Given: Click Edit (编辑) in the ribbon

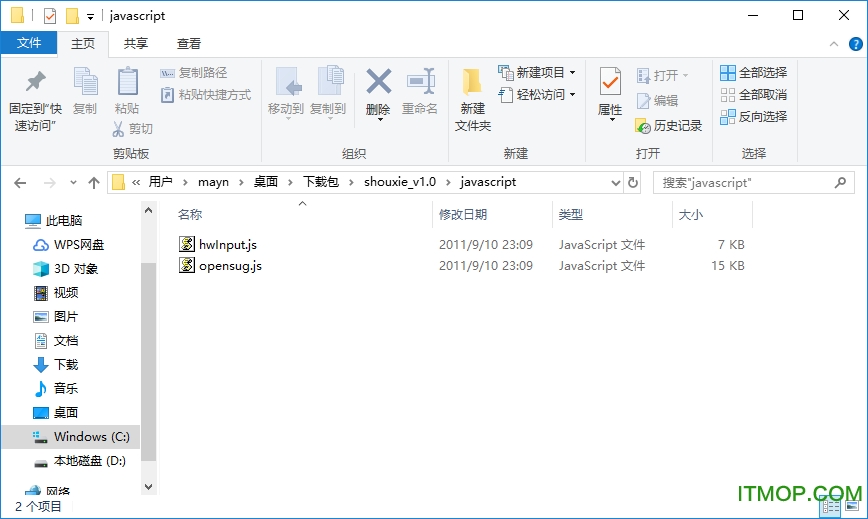Looking at the screenshot, I should tap(658, 101).
